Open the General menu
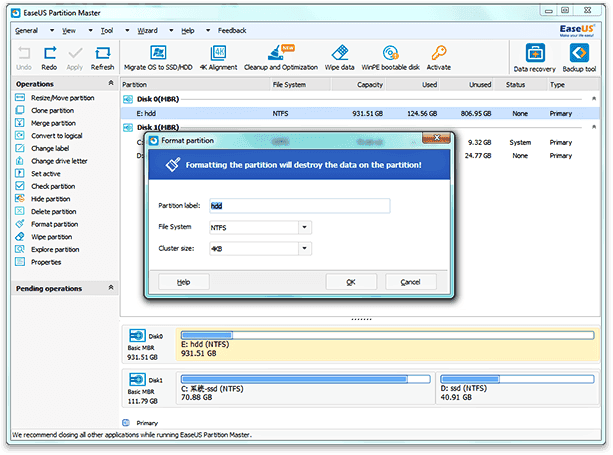Image resolution: width=613 pixels, height=455 pixels. (x=27, y=30)
